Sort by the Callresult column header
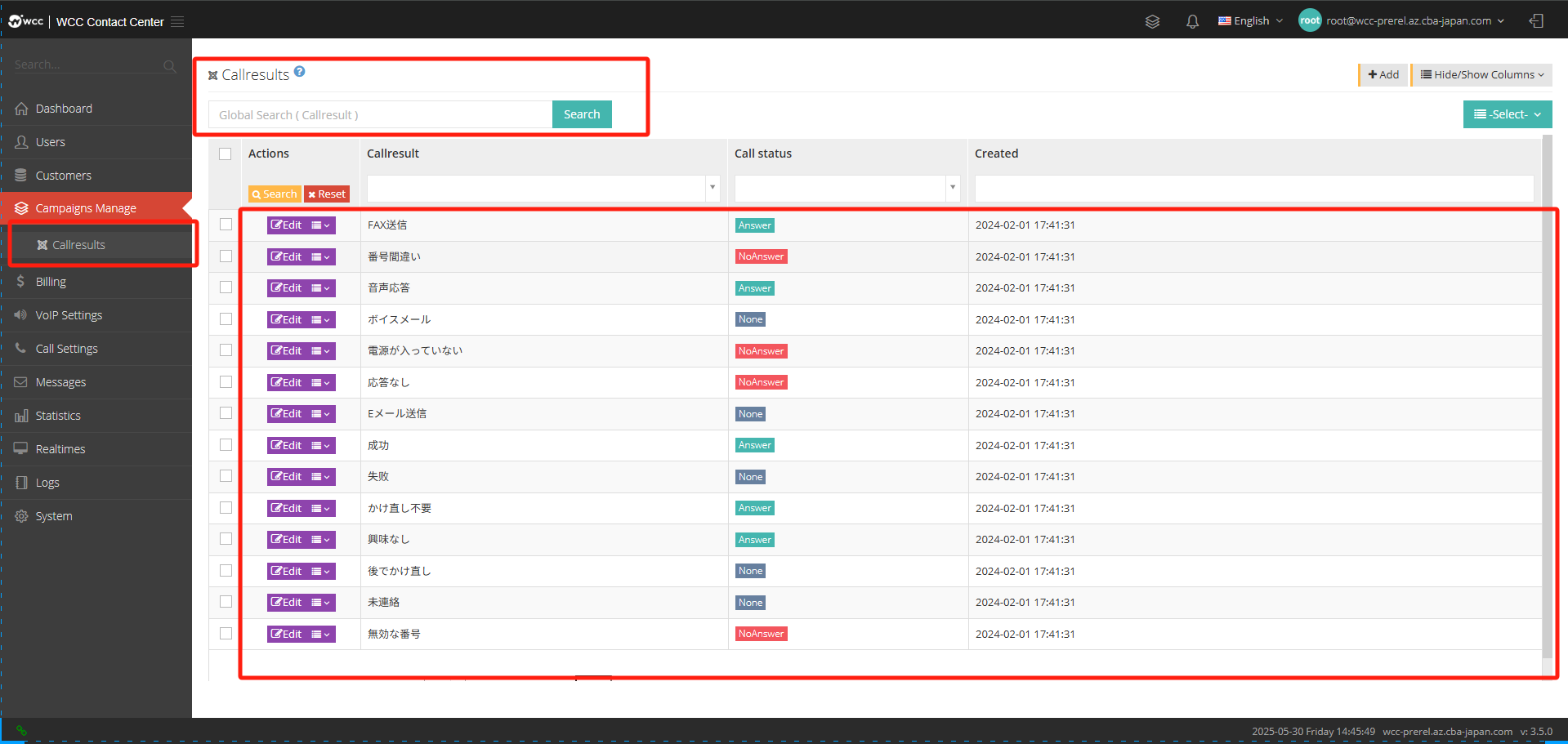The image size is (1568, 744). pos(393,154)
